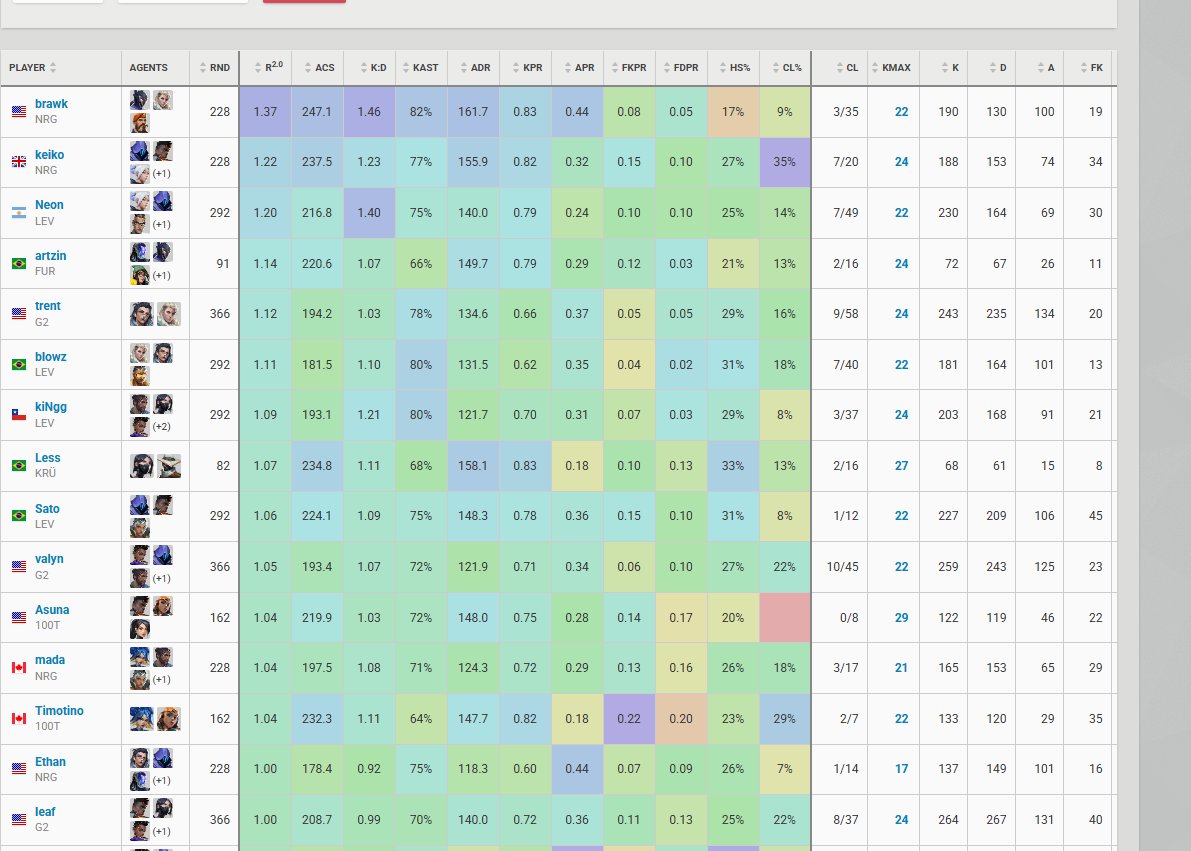This screenshot has height=851, width=1191.
Task: Open mada's player profile link
Action: pyautogui.click(x=49, y=660)
